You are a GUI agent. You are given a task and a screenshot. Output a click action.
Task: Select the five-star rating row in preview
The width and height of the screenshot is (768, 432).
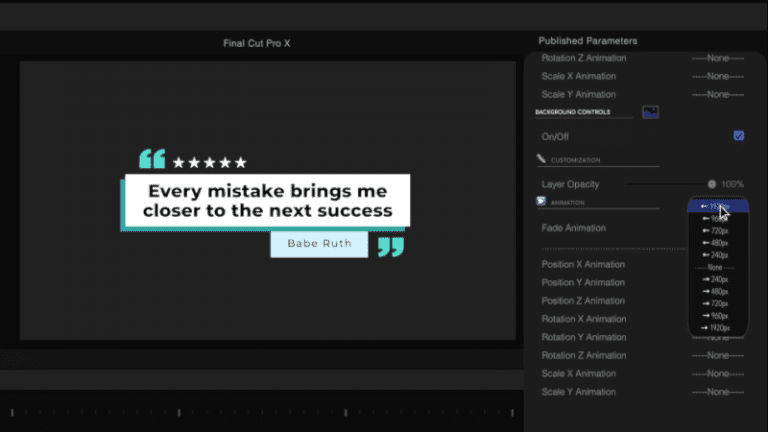coord(209,163)
